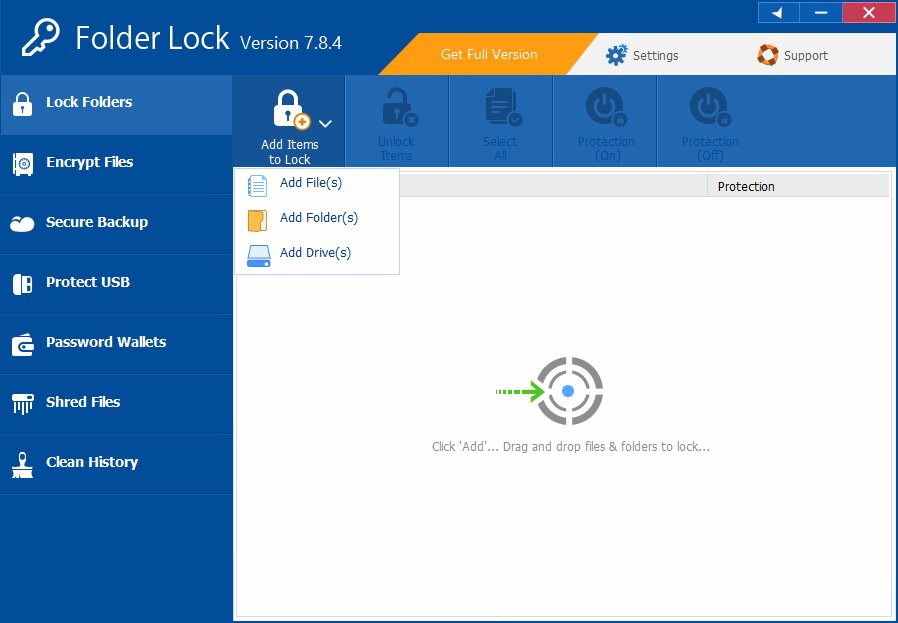Click the Add Items to Lock label

tap(290, 152)
